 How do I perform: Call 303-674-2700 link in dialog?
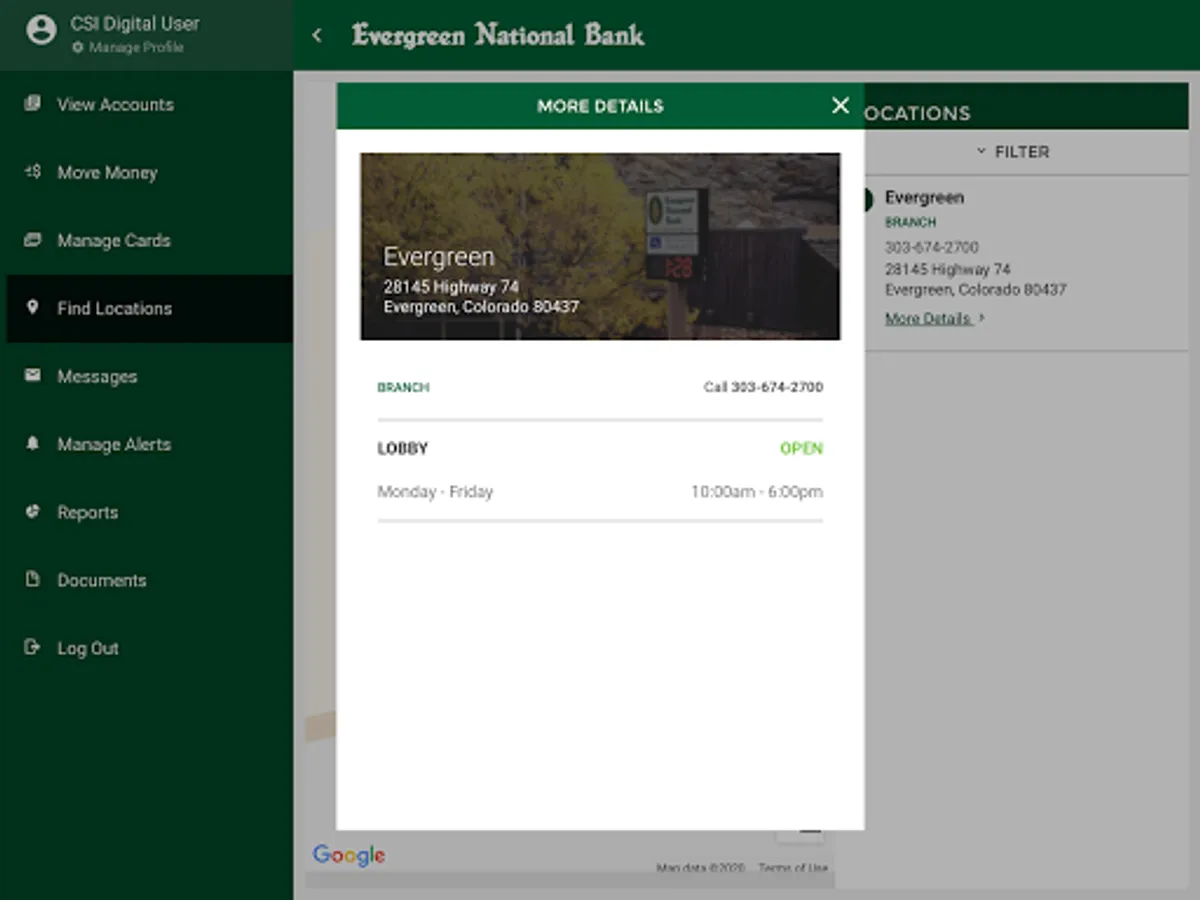tap(763, 387)
